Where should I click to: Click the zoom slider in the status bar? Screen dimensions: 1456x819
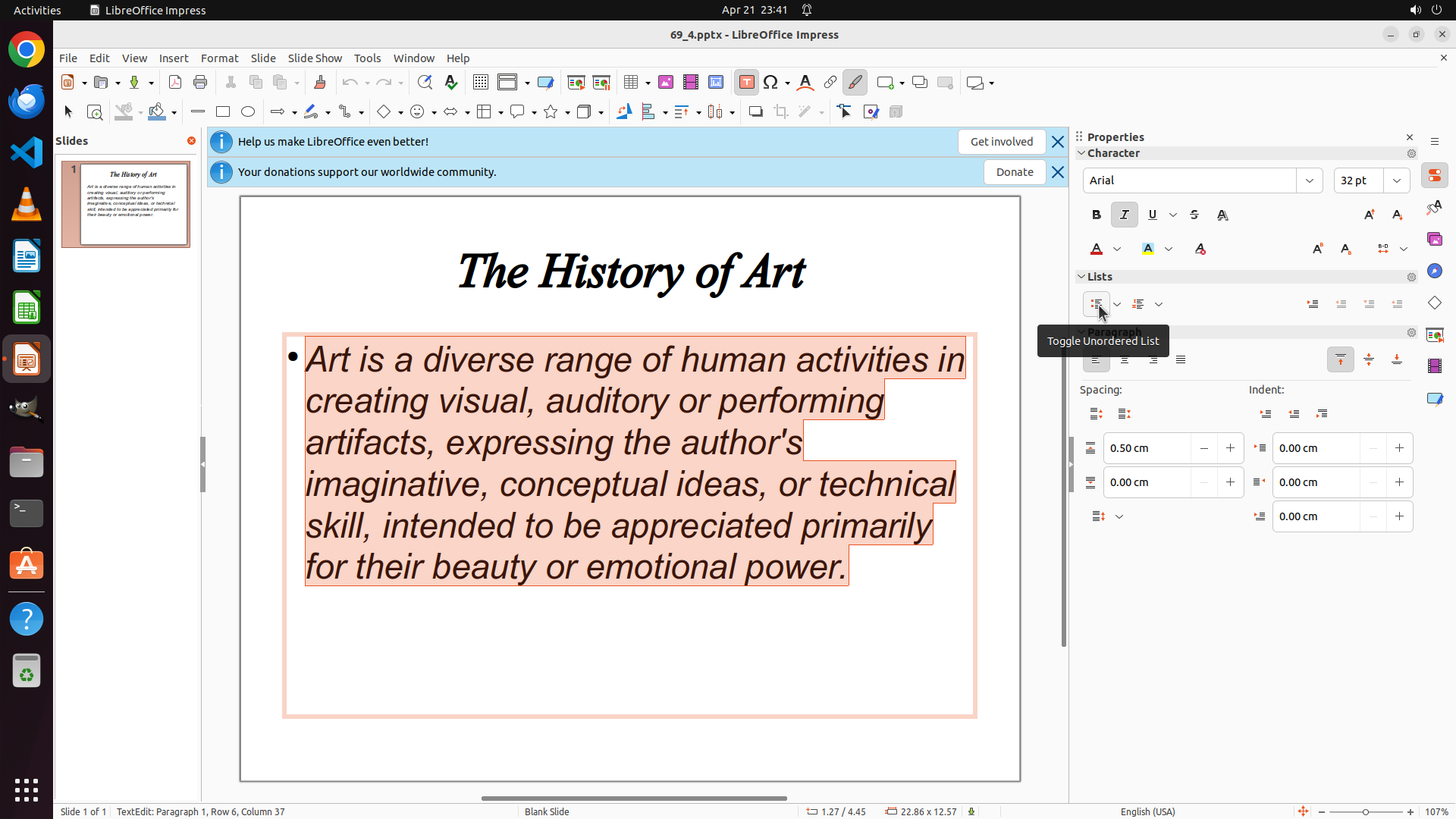coord(1365,811)
